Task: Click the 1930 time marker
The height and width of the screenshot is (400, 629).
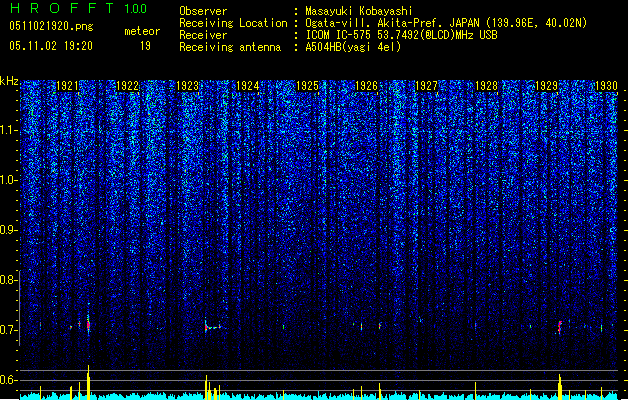Action: click(606, 86)
